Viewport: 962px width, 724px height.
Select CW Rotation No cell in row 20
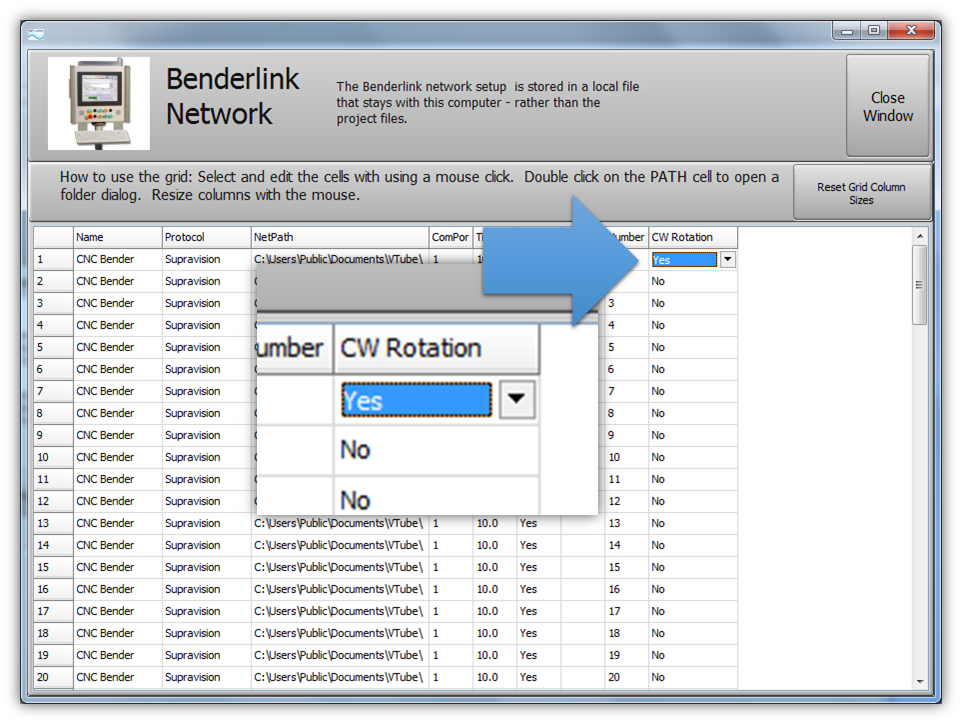pyautogui.click(x=692, y=677)
